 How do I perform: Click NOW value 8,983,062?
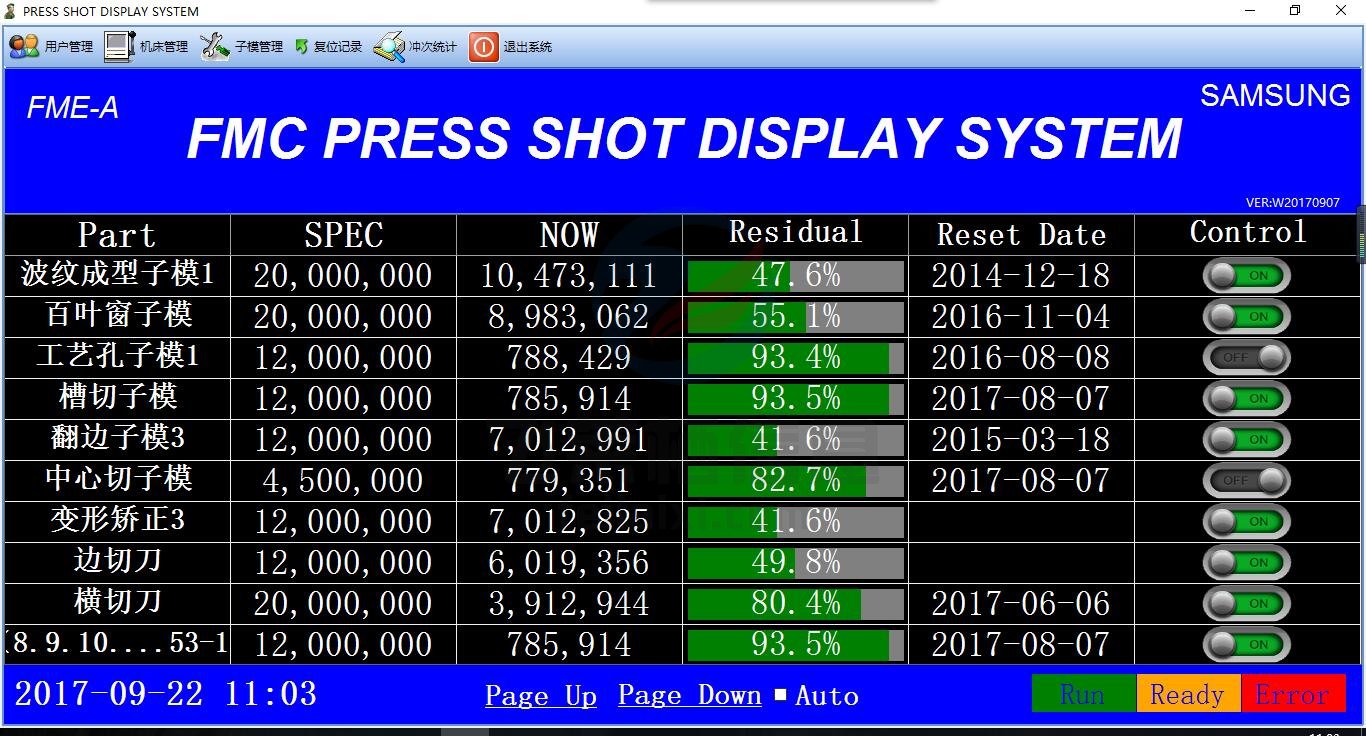pos(569,317)
